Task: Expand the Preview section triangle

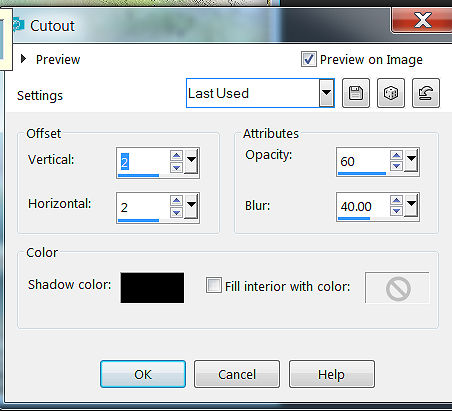Action: point(23,59)
